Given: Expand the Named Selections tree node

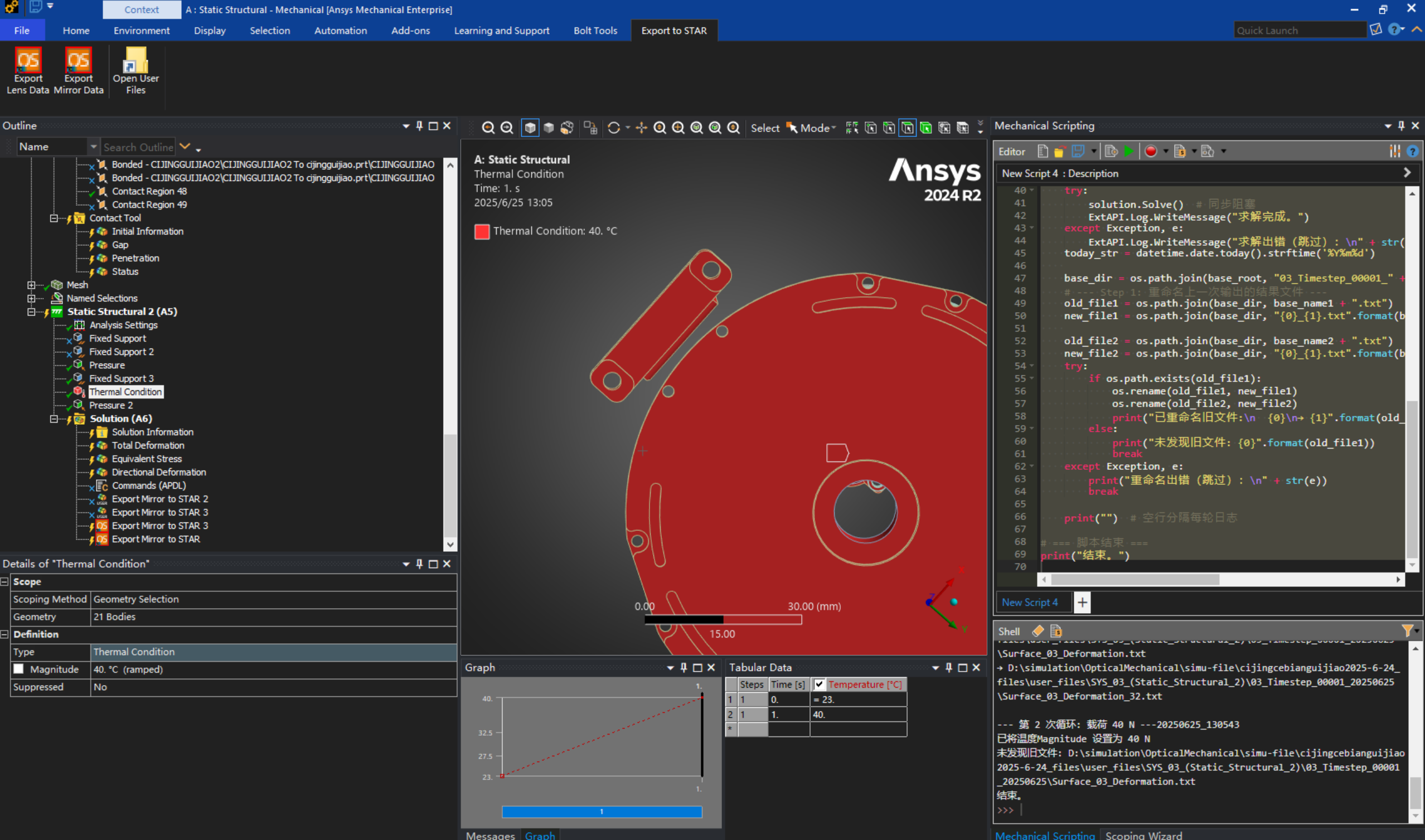Looking at the screenshot, I should coord(32,298).
